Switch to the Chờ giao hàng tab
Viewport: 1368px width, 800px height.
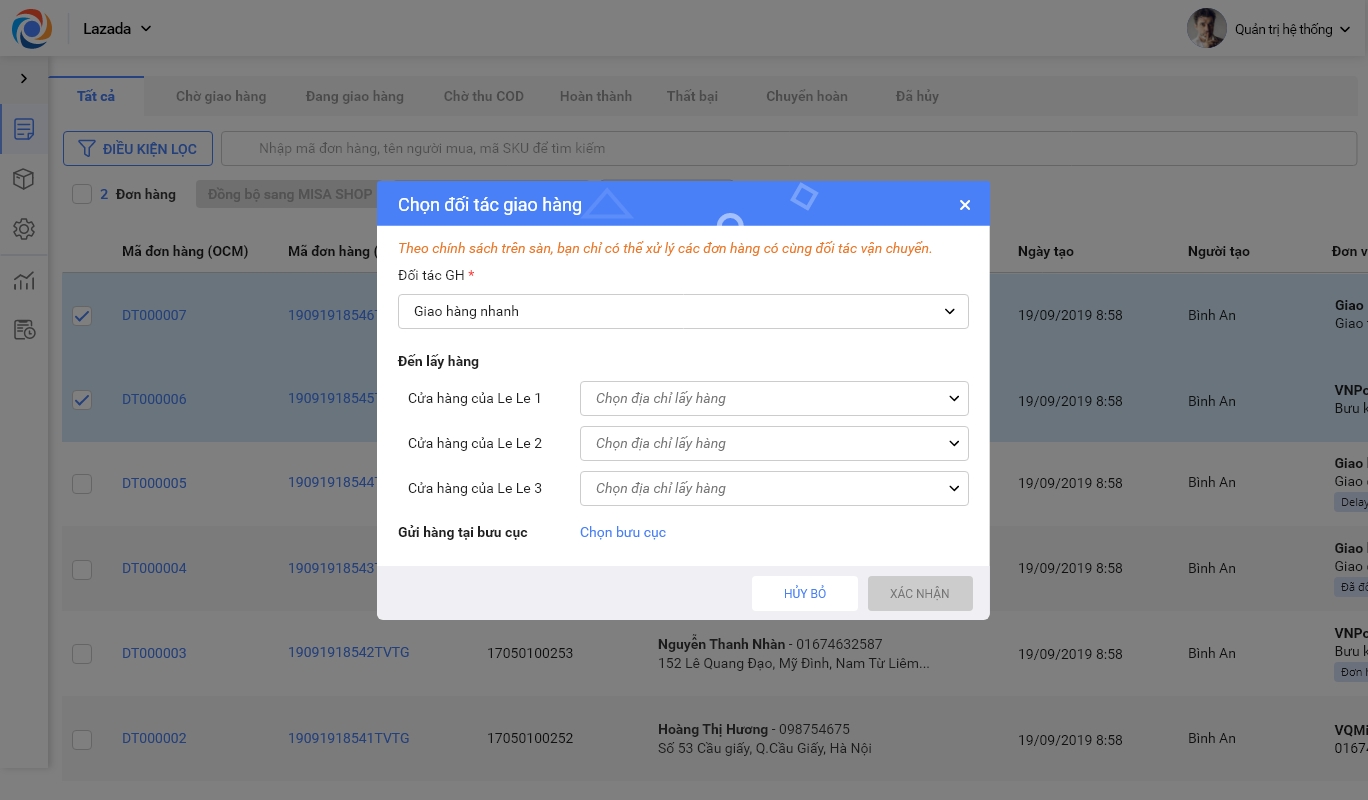coord(221,96)
